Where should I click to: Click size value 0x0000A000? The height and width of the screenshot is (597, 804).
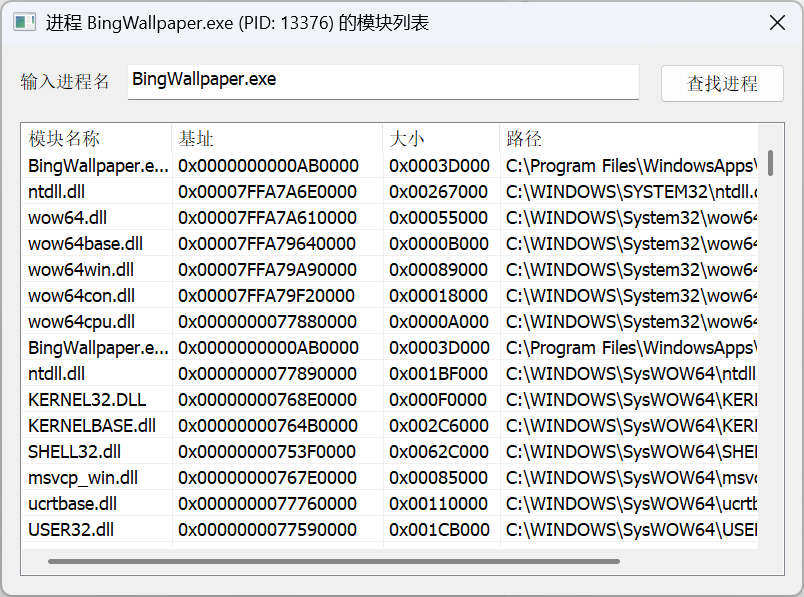(x=439, y=322)
